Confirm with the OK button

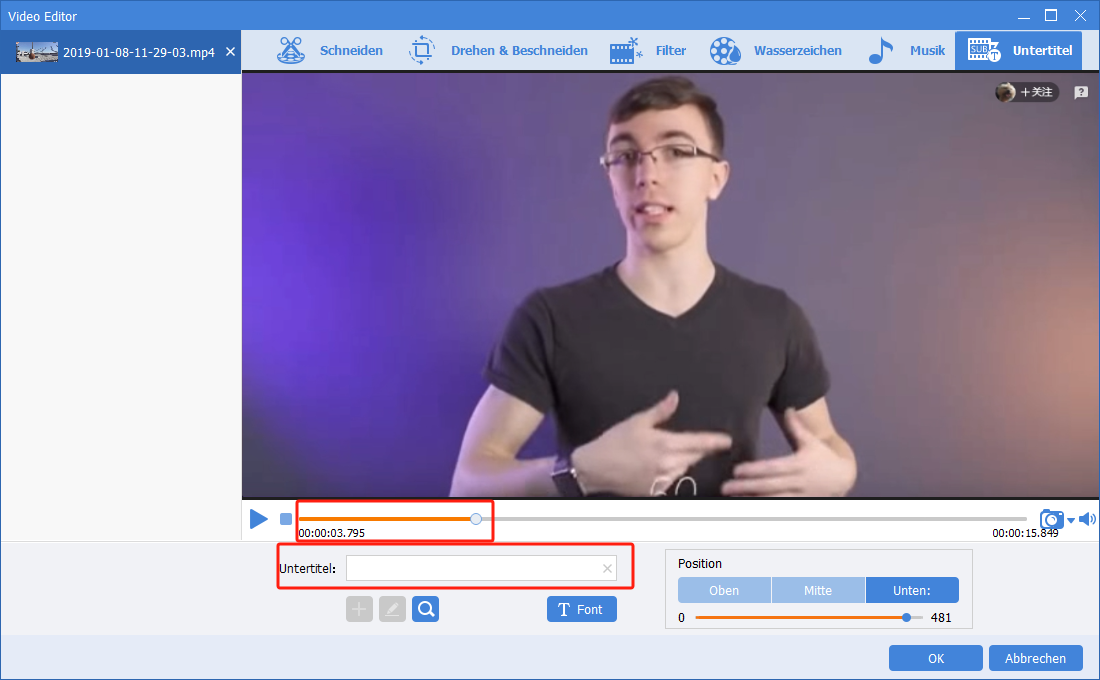click(936, 658)
